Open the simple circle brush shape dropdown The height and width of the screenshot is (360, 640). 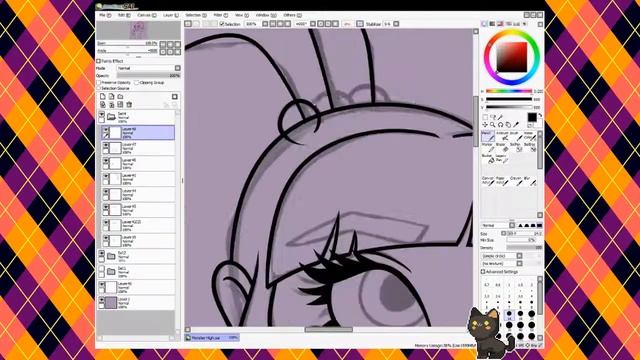point(519,256)
